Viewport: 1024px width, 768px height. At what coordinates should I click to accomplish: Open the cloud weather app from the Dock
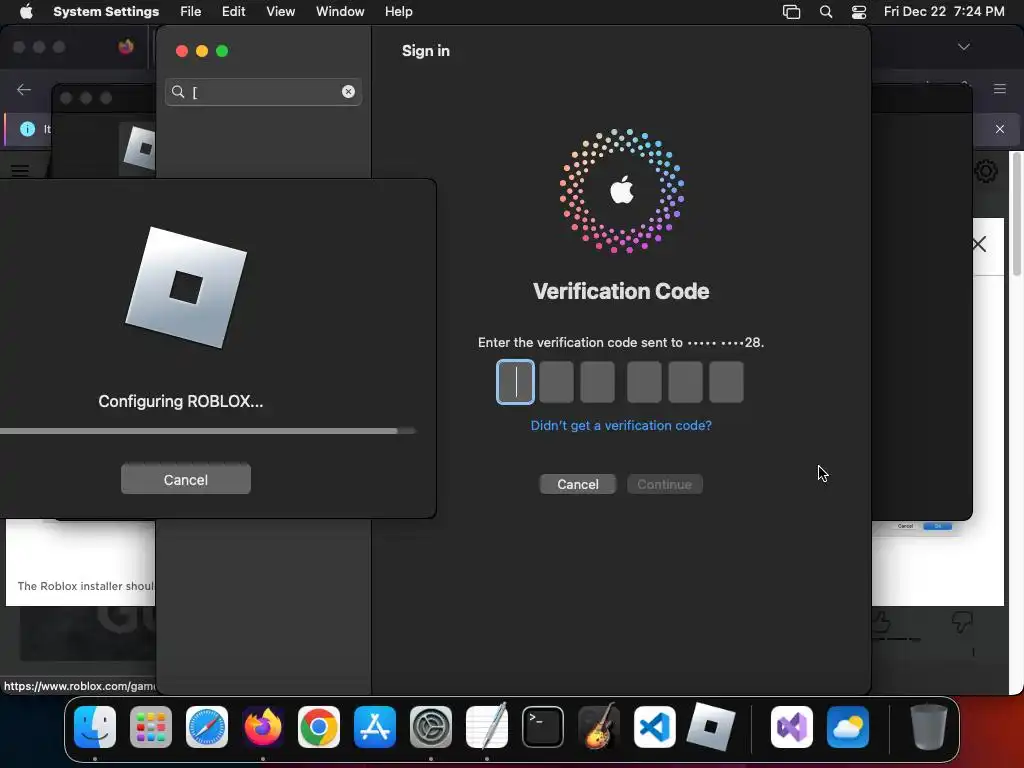coord(848,727)
